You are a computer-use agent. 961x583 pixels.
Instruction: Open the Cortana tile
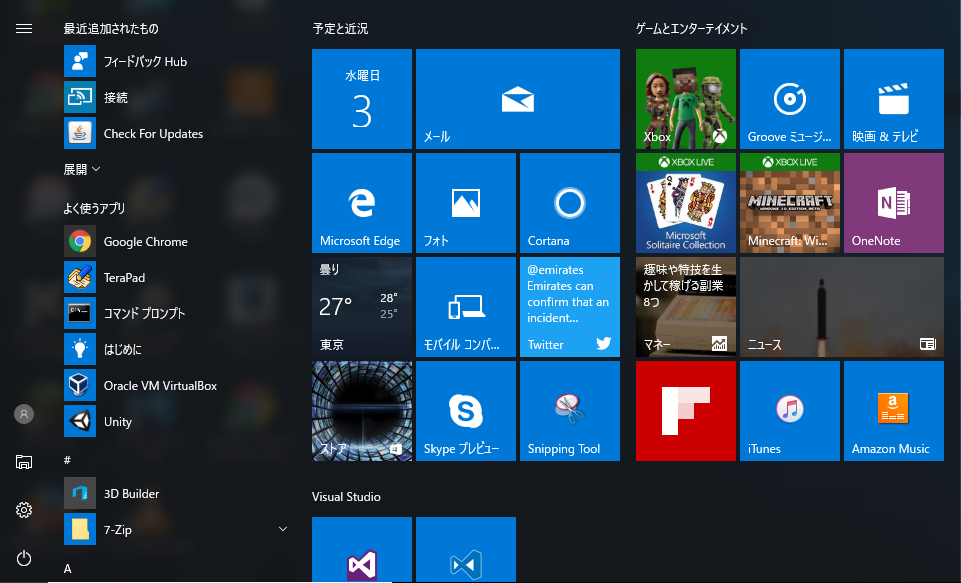point(570,203)
